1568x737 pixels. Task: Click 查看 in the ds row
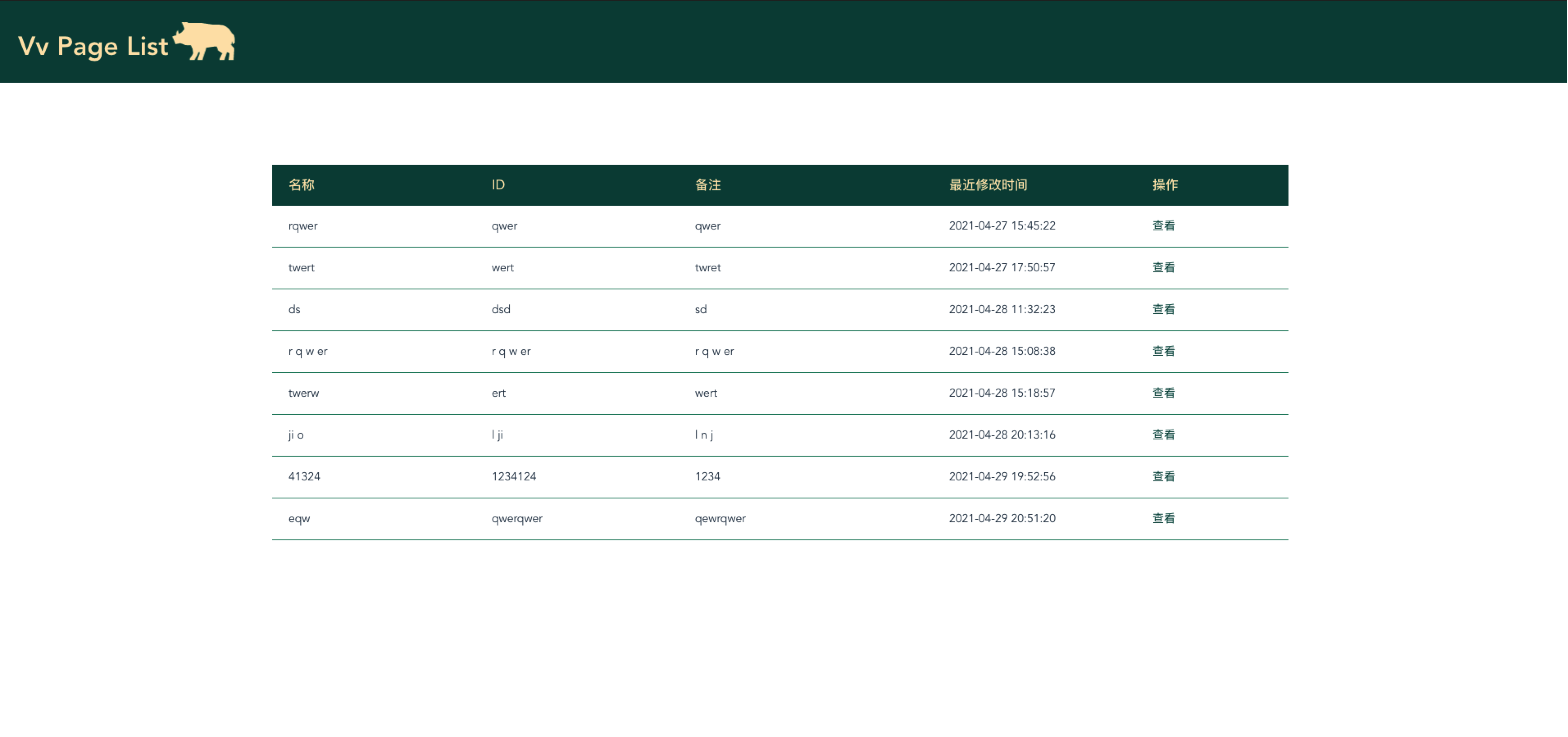click(1163, 309)
